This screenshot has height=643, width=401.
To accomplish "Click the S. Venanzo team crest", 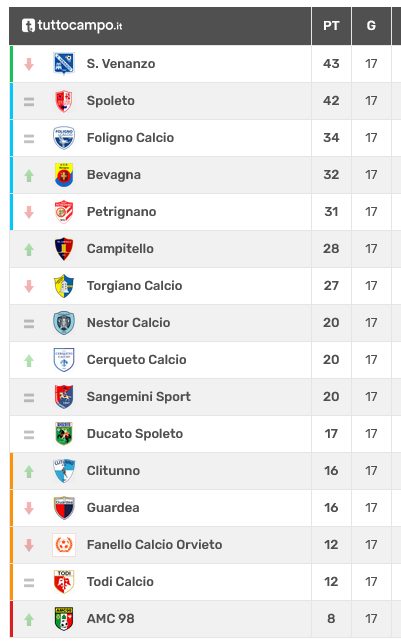I will [64, 64].
